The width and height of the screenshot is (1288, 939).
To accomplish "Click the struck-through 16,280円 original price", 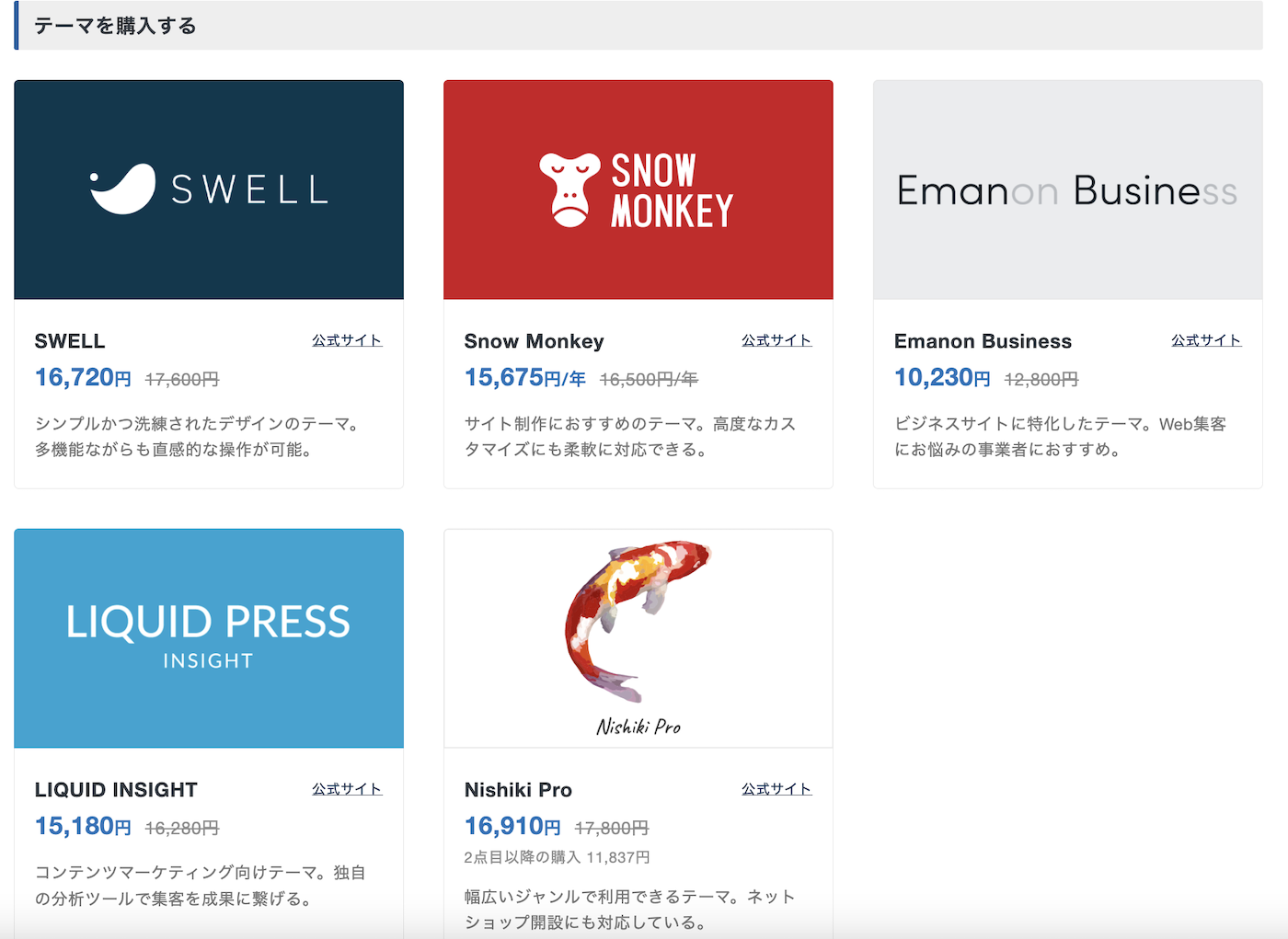I will 182,828.
